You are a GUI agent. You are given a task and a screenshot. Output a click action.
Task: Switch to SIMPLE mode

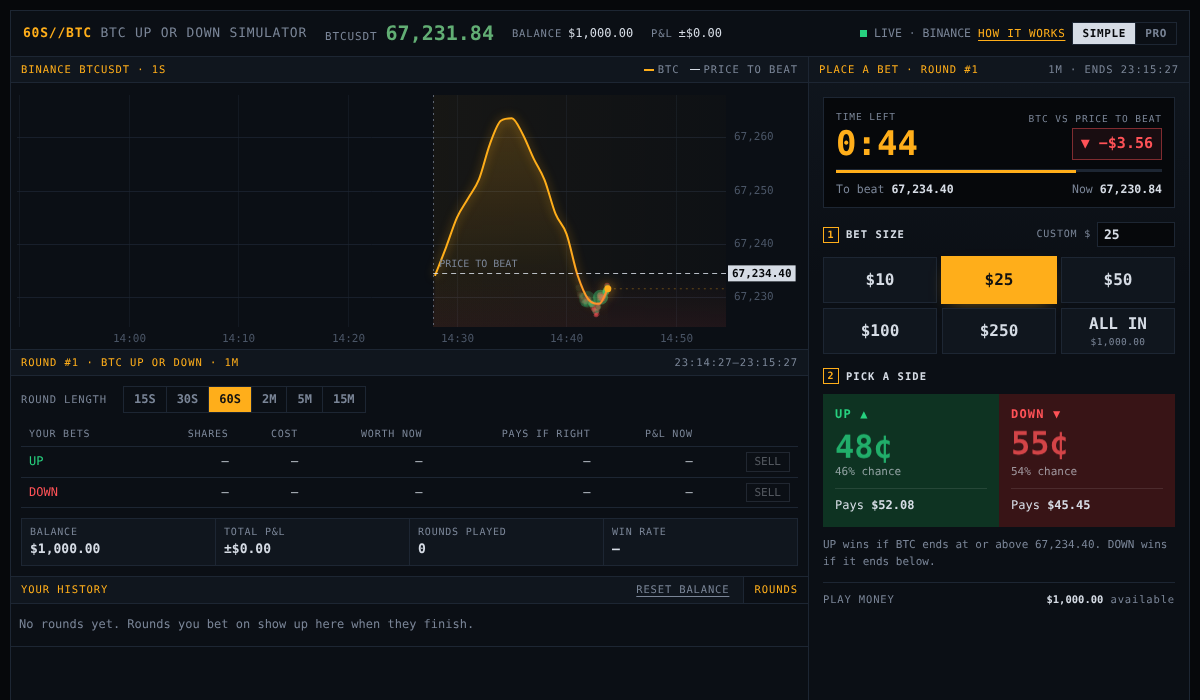tap(1104, 33)
